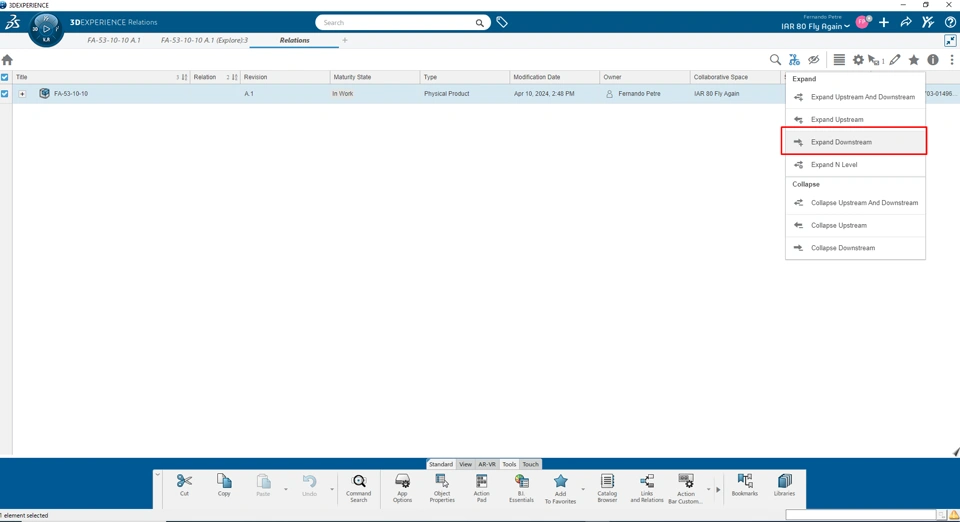Go to the Home icon
Screen dimensions: 960x522
[x=7, y=59]
